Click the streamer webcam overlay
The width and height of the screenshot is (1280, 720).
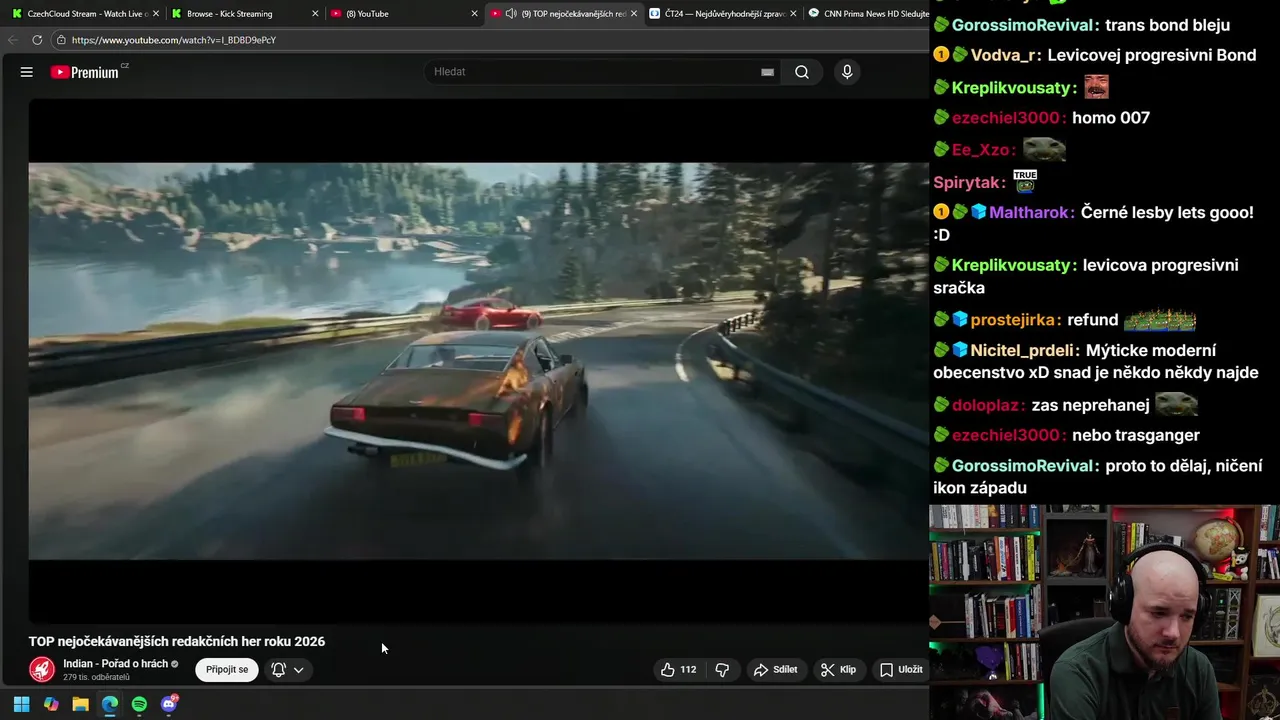[x=1104, y=612]
